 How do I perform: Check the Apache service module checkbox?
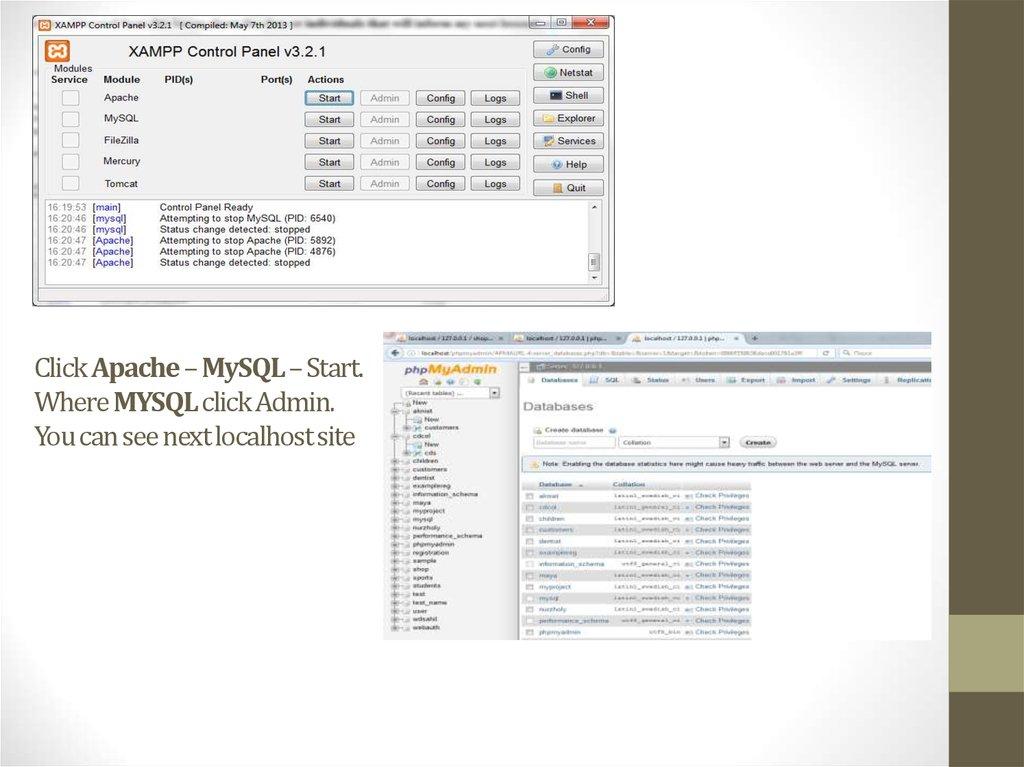coord(68,97)
